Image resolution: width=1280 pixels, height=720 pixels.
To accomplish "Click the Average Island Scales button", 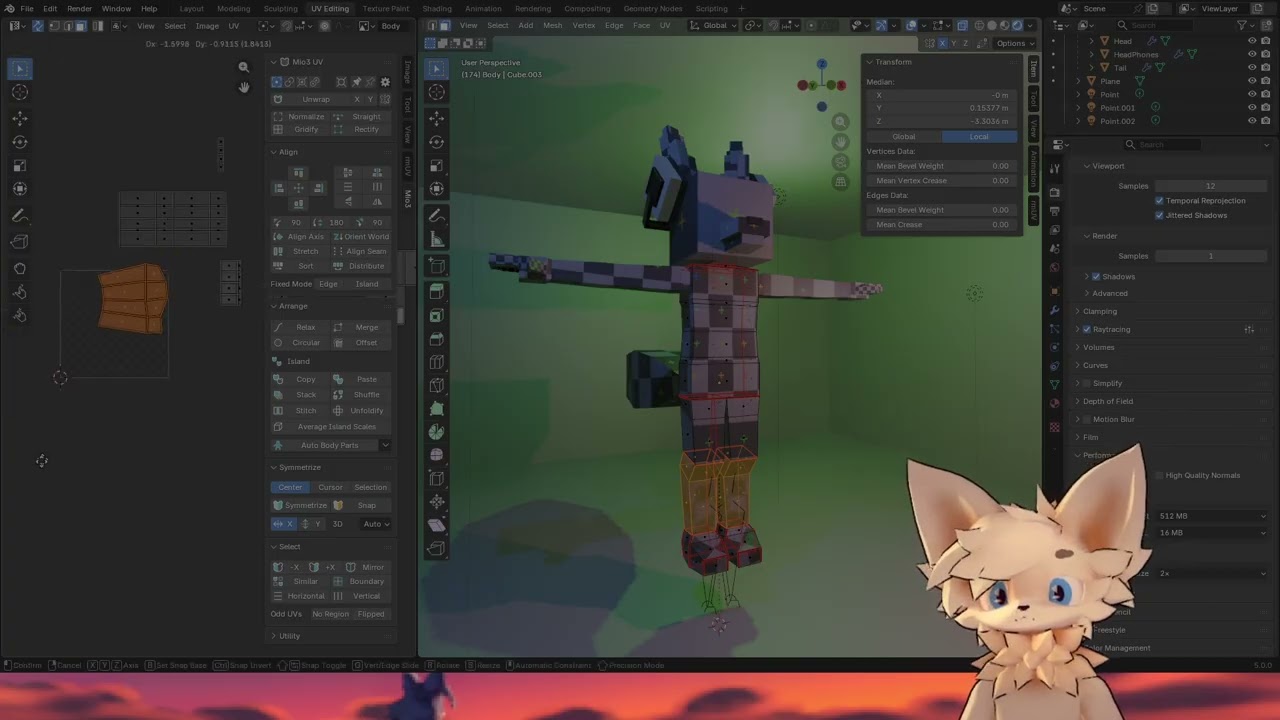I will click(x=331, y=427).
